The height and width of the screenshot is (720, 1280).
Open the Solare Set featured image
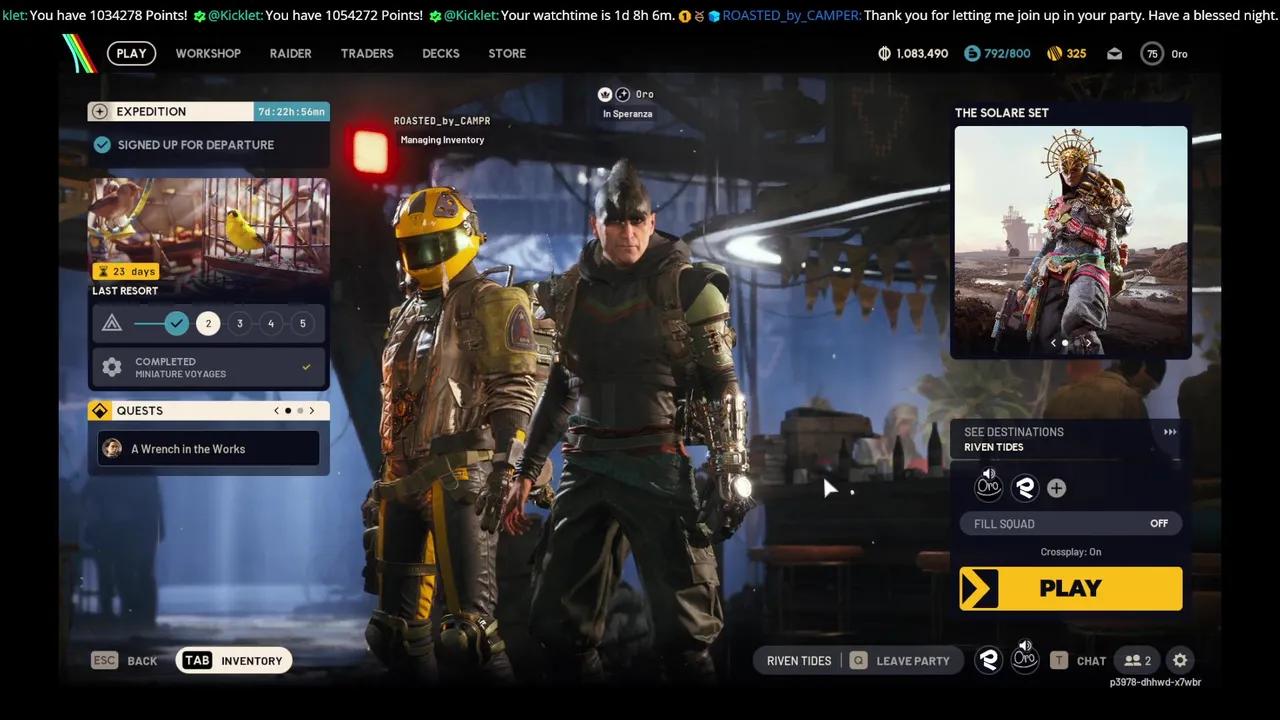(1071, 241)
